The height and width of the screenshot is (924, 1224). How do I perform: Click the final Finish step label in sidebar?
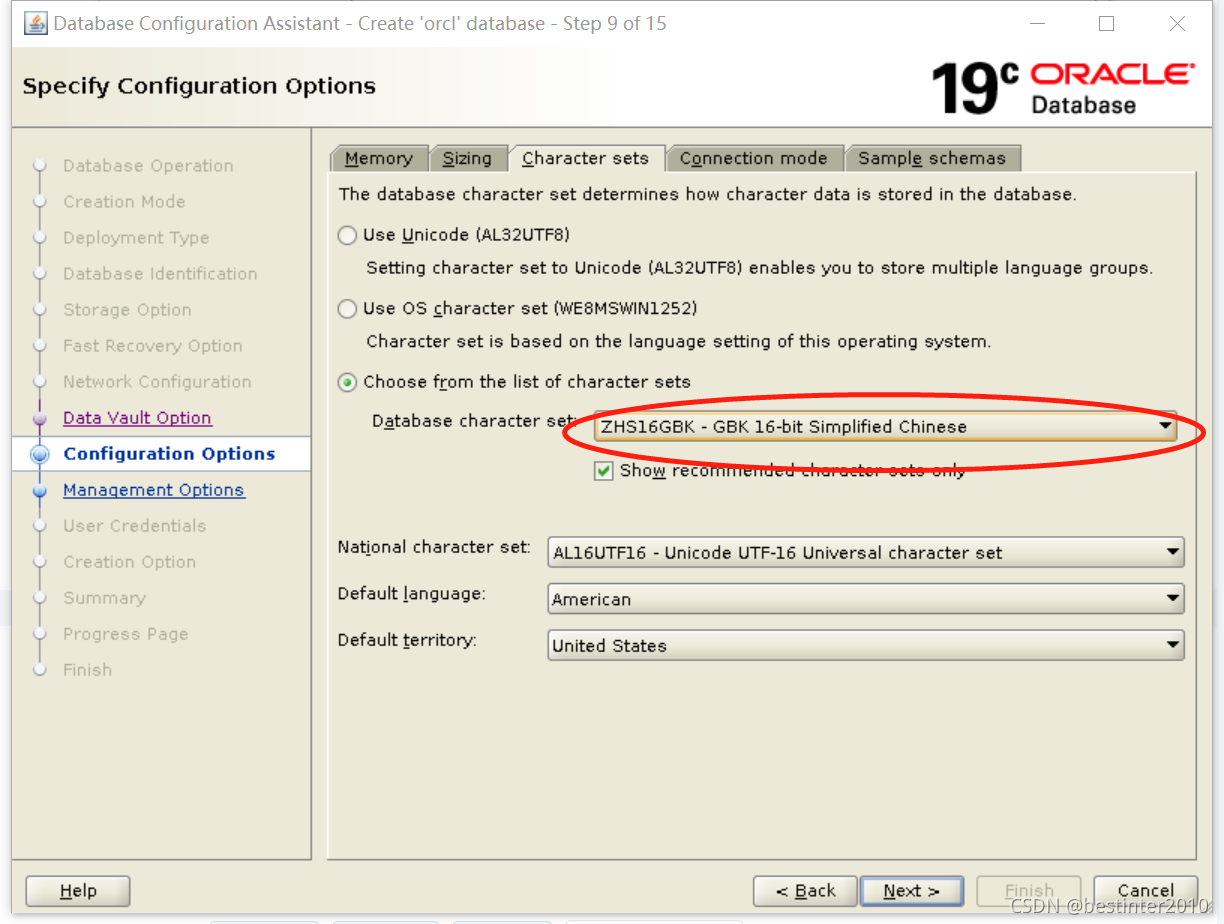pos(87,670)
